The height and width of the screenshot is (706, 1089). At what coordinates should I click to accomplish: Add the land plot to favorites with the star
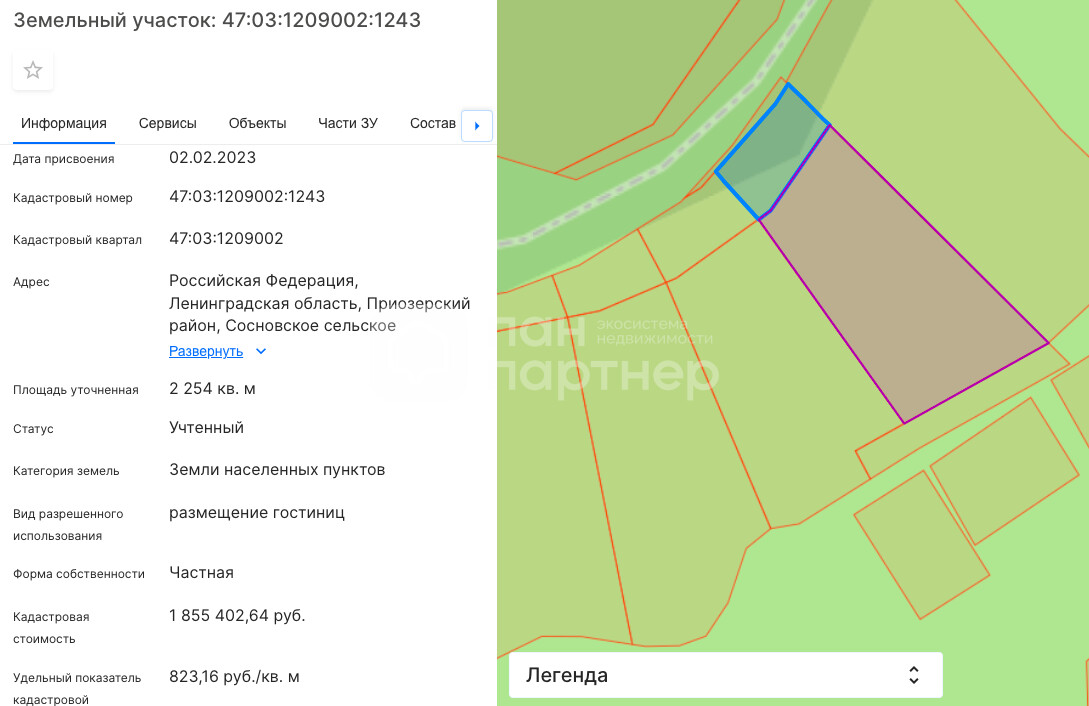point(33,70)
